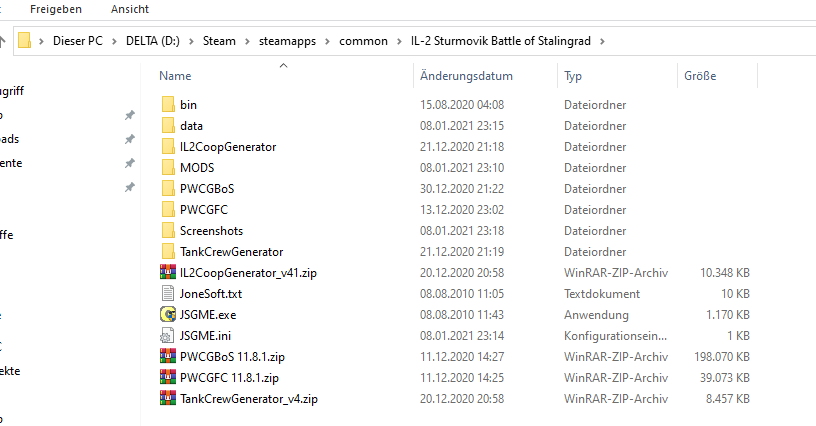The height and width of the screenshot is (426, 816).
Task: Click the PWCGFC 11.8.1.zip archive icon
Action: pyautogui.click(x=168, y=378)
